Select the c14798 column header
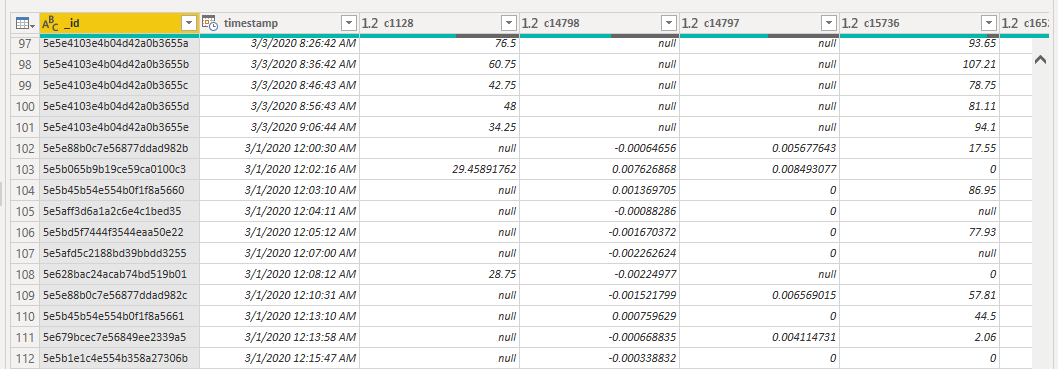The image size is (1058, 369). 600,24
